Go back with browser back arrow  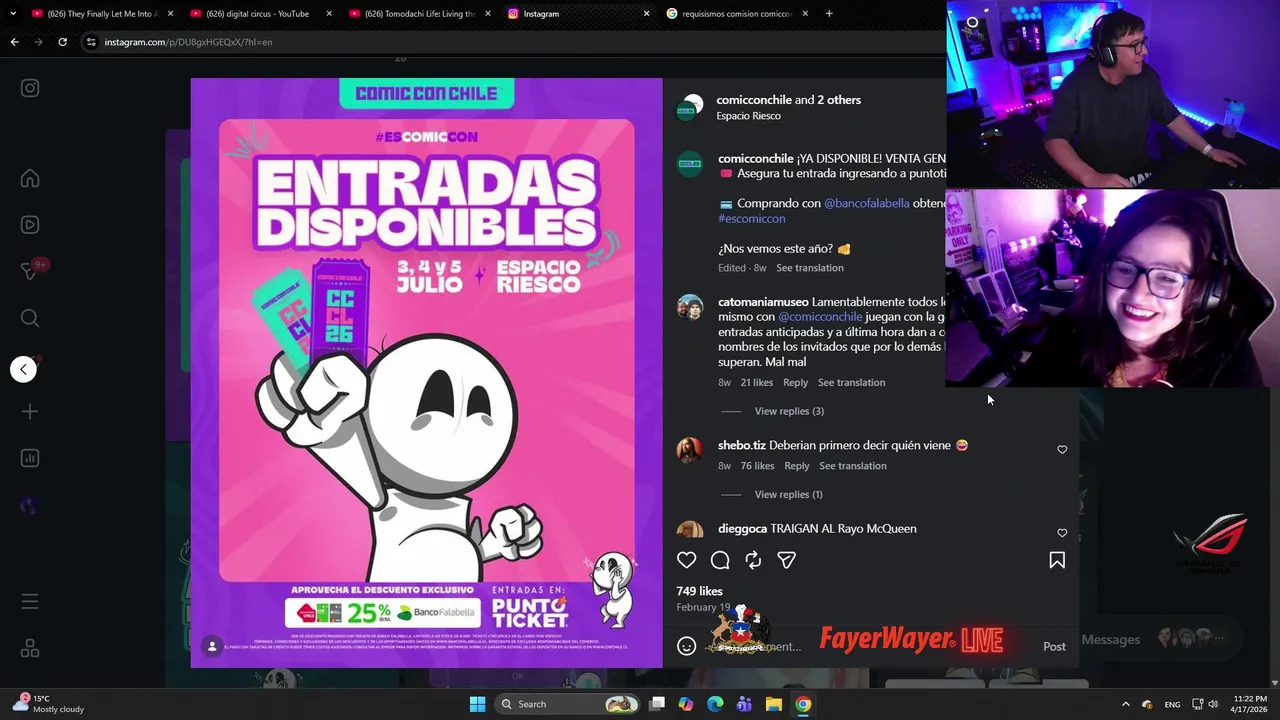(x=14, y=42)
